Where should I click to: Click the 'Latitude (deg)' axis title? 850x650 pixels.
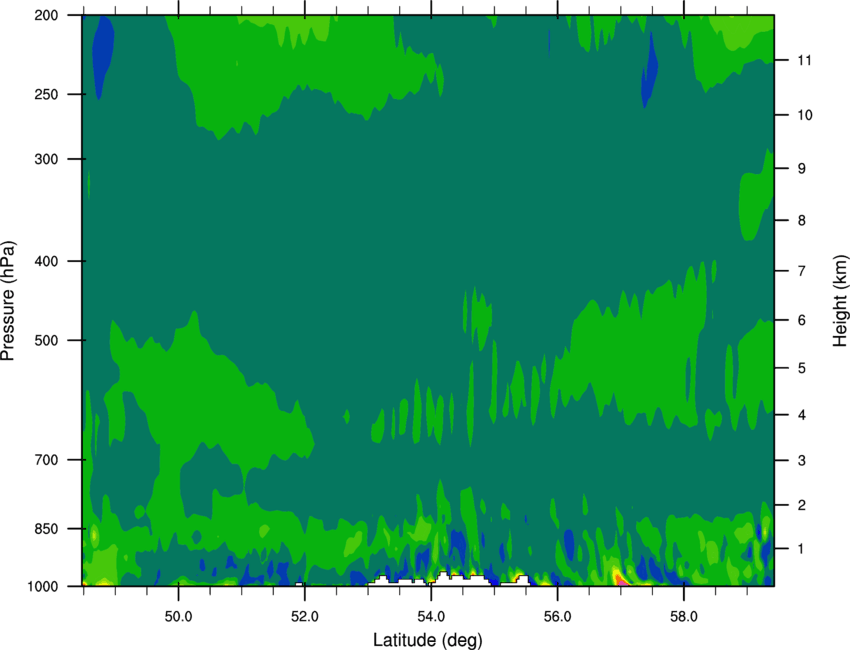(x=427, y=640)
